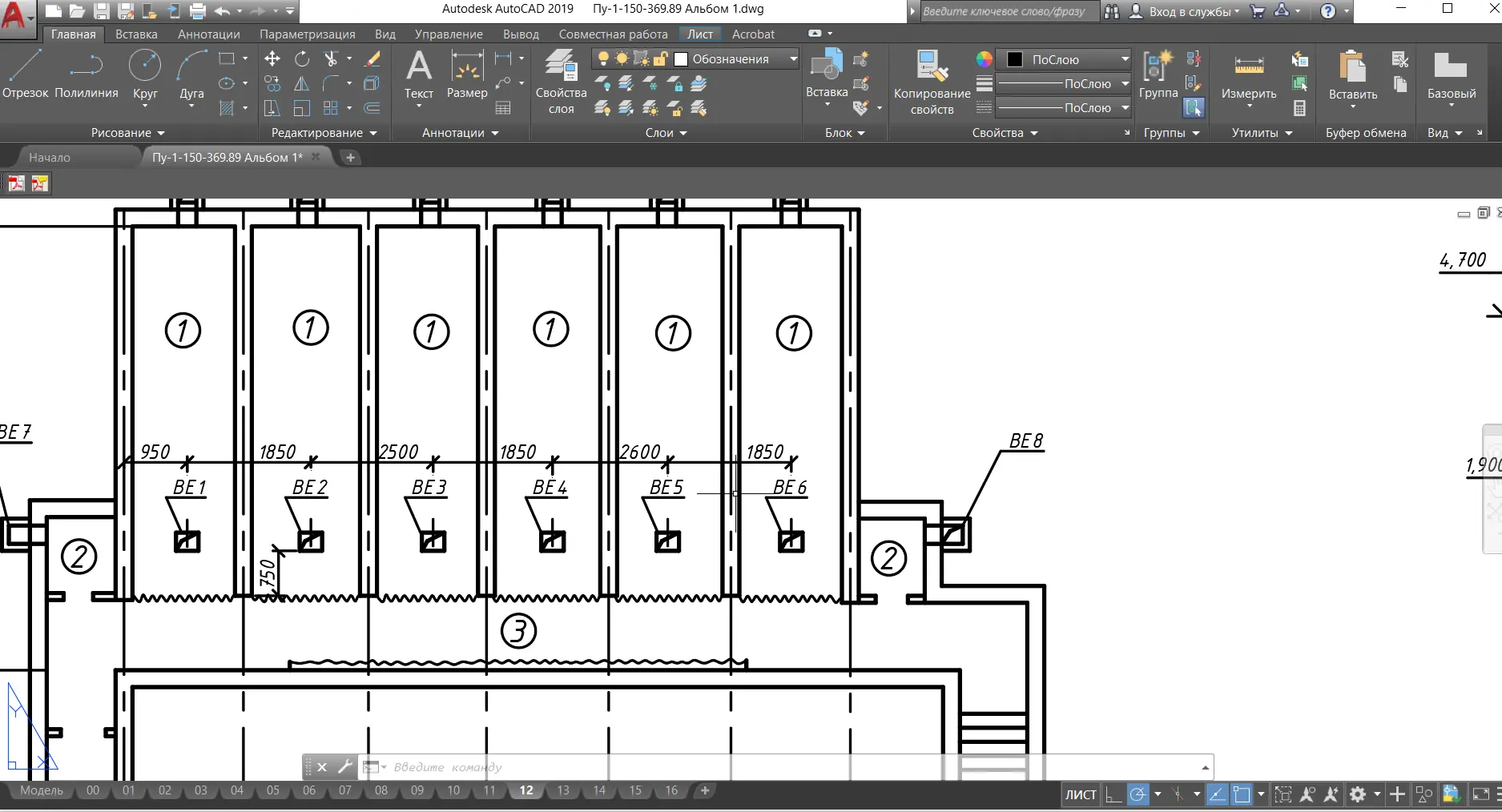This screenshot has height=812, width=1502.
Task: Toggle ortho mode in status bar
Action: click(x=1113, y=794)
